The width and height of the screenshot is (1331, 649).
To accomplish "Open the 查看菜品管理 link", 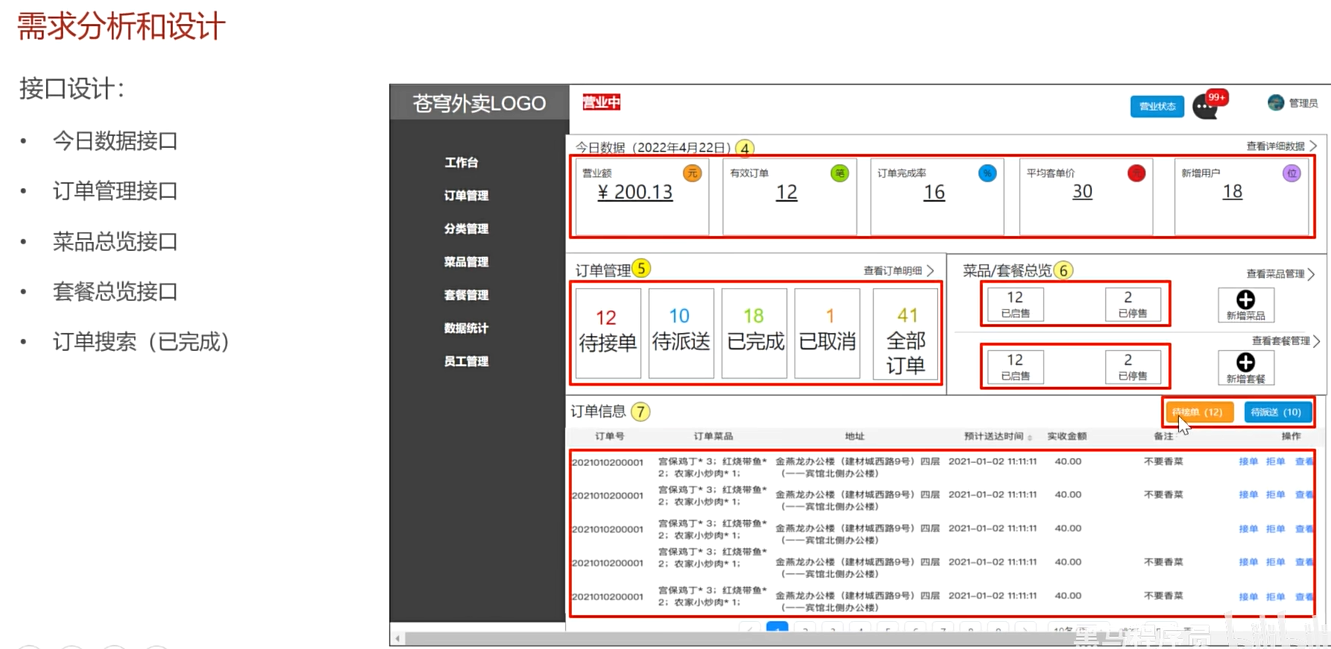I will (1275, 274).
